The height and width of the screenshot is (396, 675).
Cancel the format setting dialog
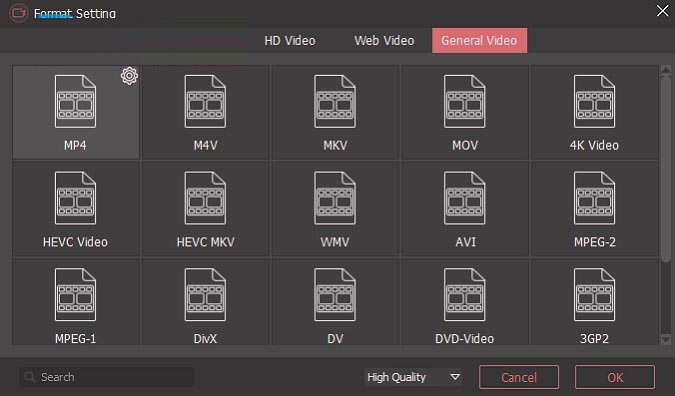tap(519, 377)
